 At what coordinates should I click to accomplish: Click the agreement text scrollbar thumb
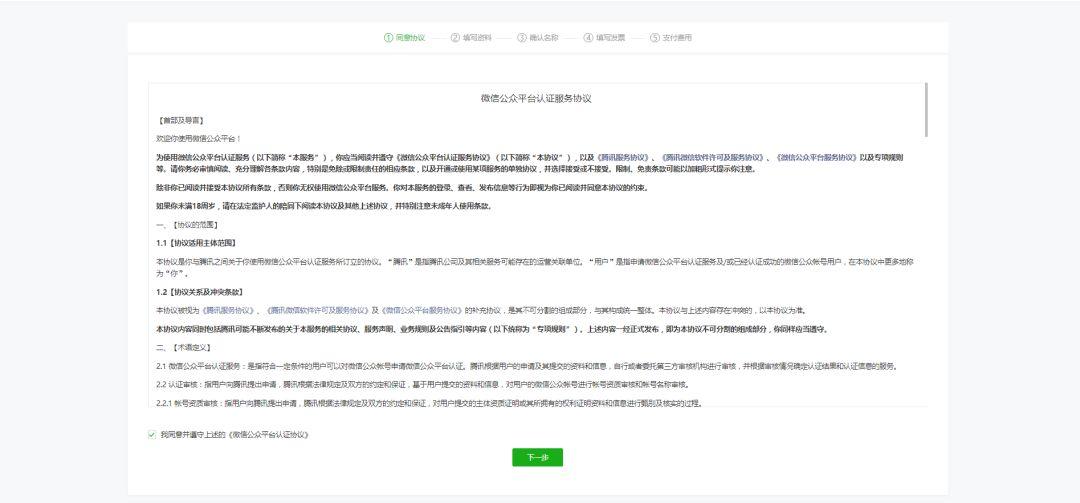(926, 110)
